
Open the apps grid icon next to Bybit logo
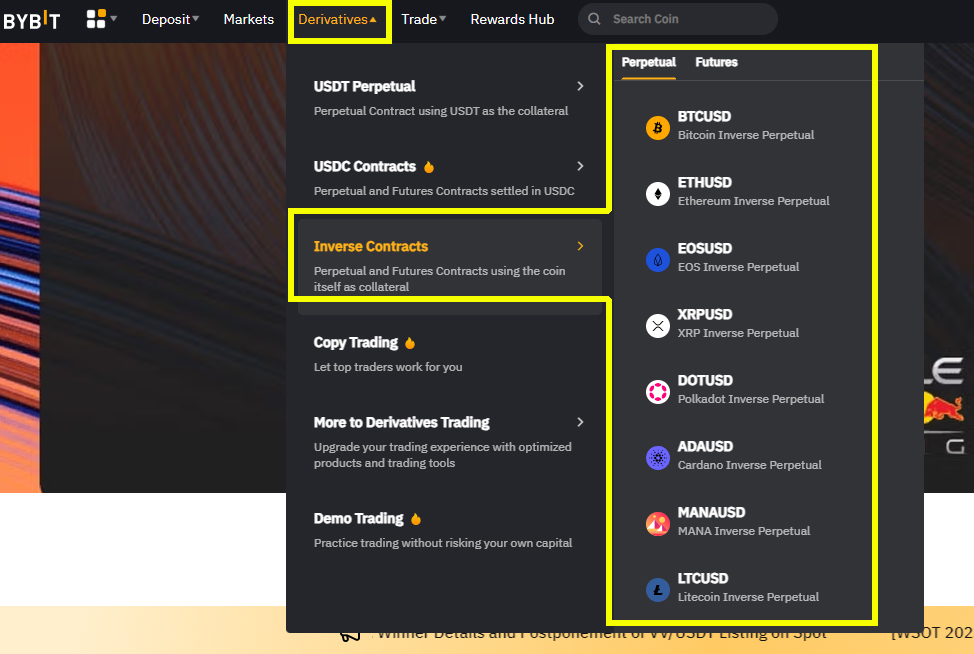[97, 19]
